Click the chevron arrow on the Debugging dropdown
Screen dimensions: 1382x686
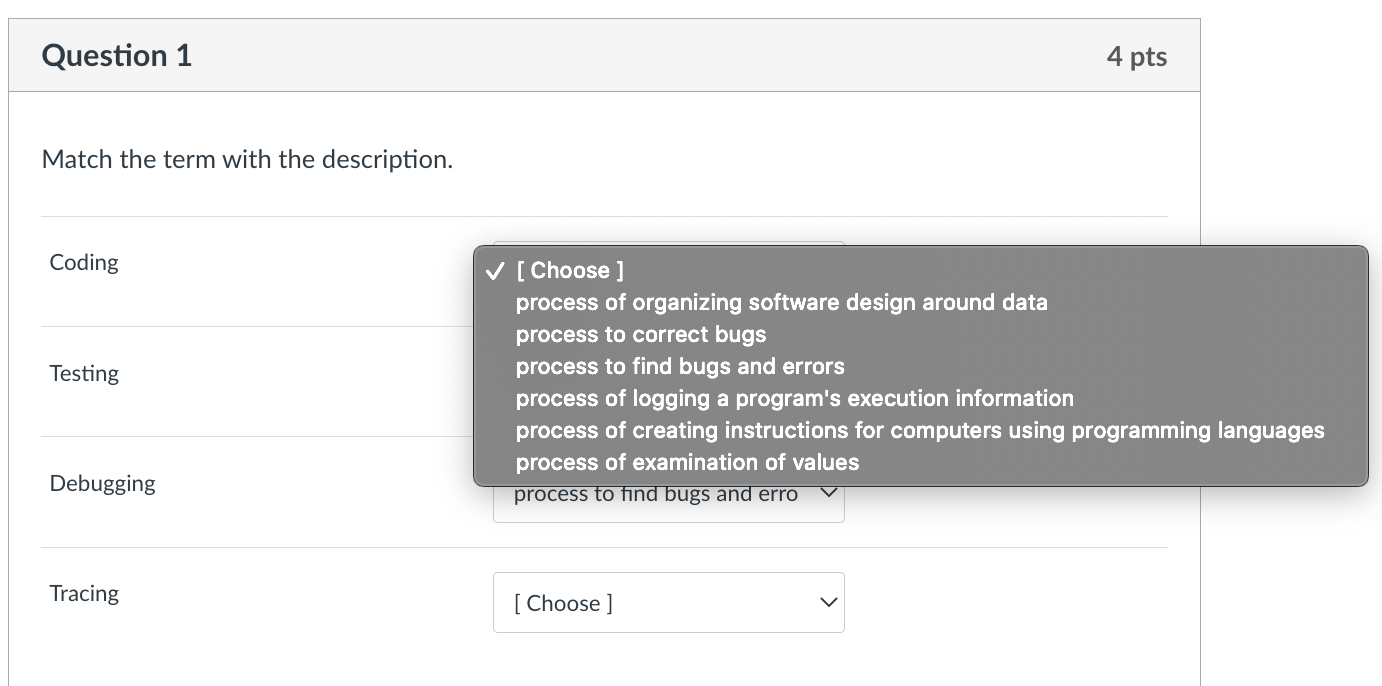[827, 493]
